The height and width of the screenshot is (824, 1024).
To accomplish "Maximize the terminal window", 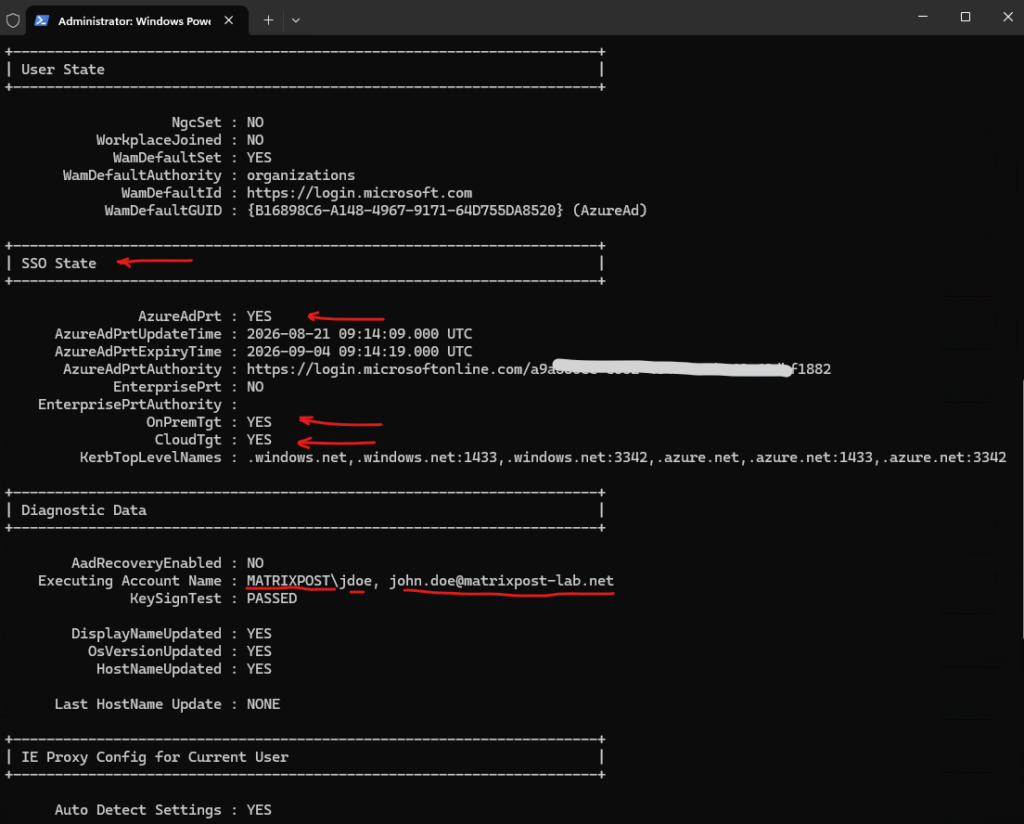I will coord(965,17).
